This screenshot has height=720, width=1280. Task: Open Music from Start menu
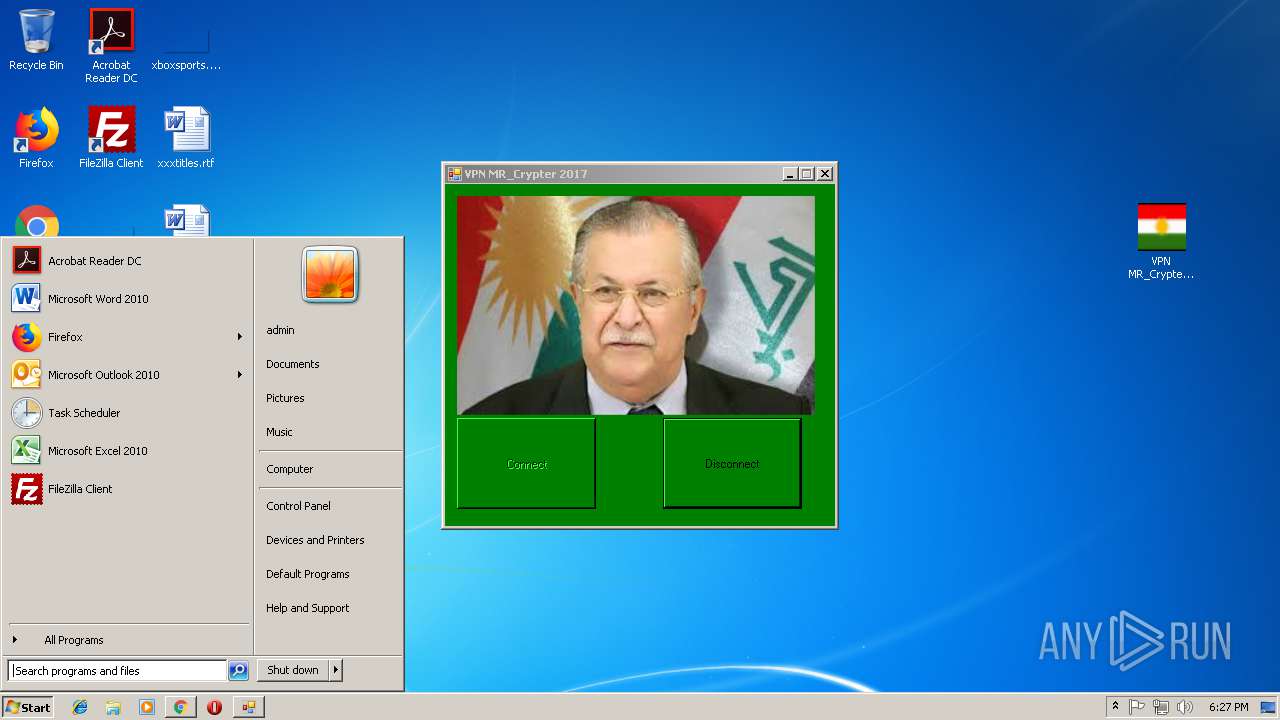coord(279,432)
